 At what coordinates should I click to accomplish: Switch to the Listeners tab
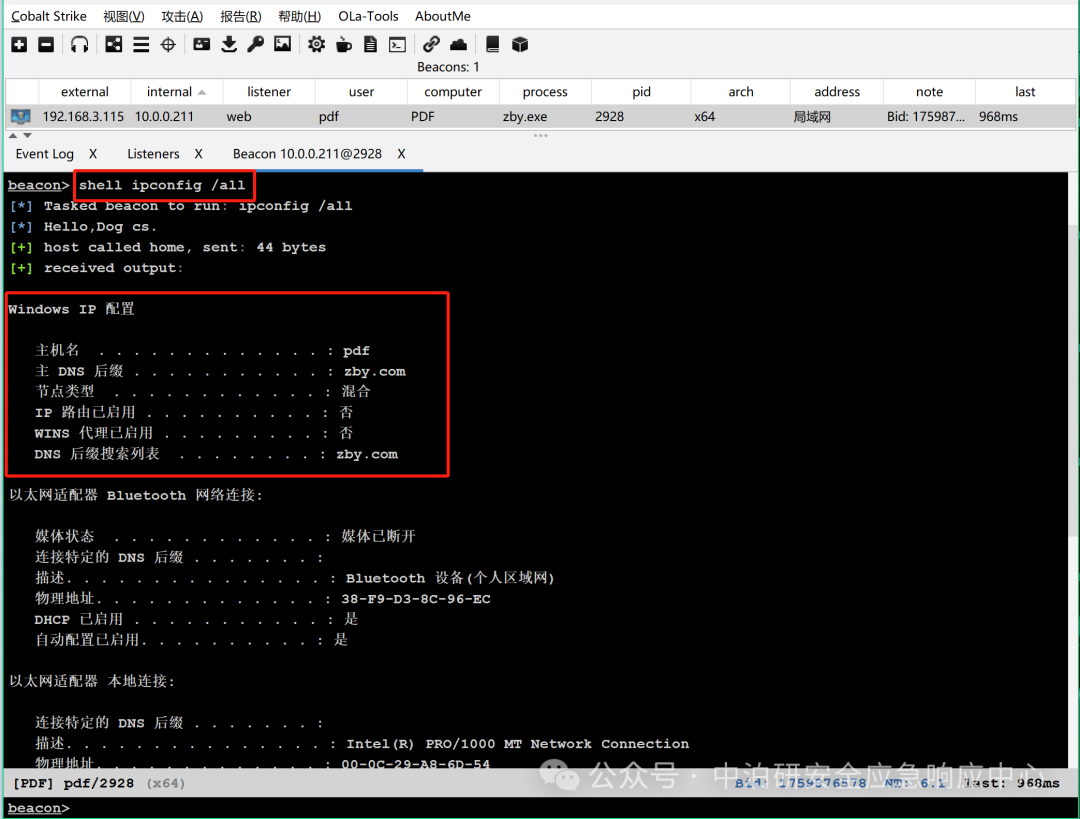coord(153,154)
